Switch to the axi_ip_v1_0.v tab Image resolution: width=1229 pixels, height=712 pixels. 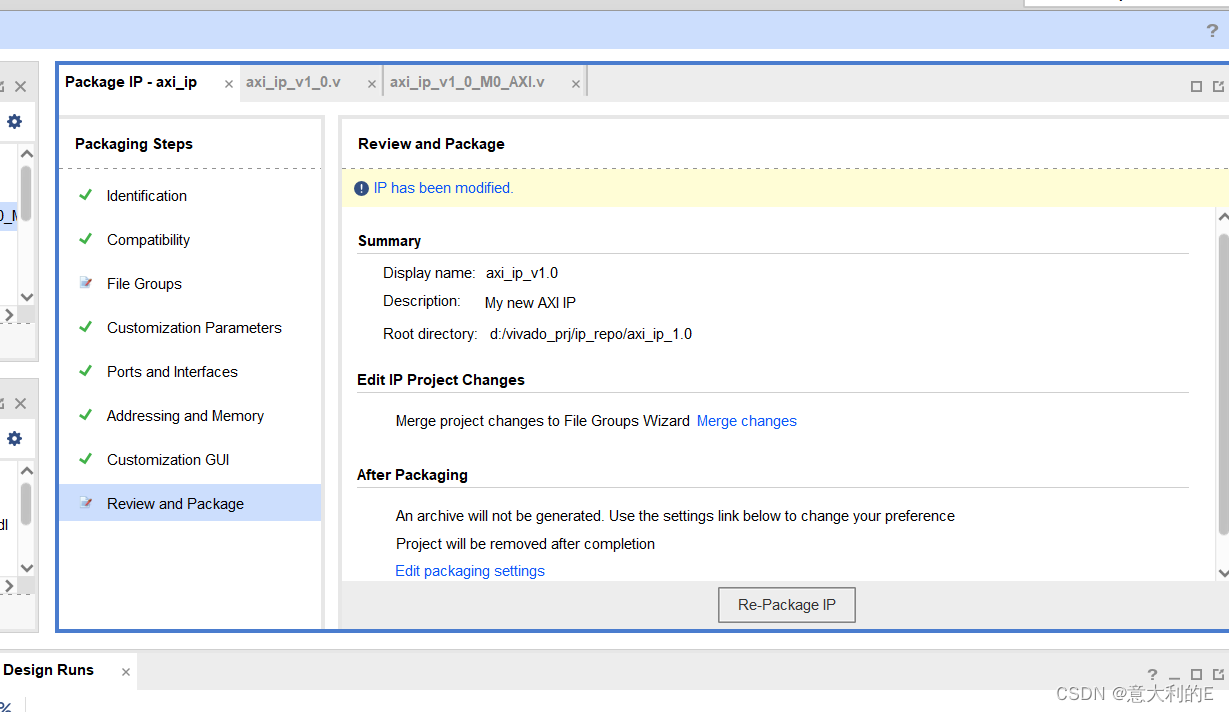pyautogui.click(x=294, y=82)
